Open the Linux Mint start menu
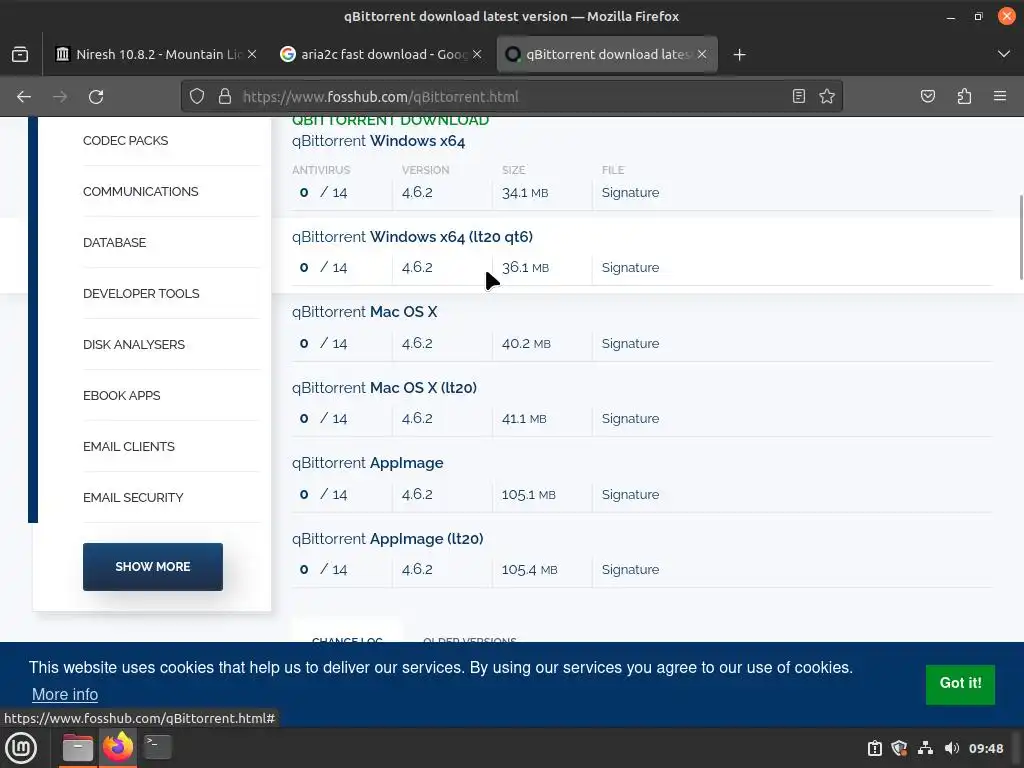This screenshot has height=768, width=1024. click(x=21, y=748)
